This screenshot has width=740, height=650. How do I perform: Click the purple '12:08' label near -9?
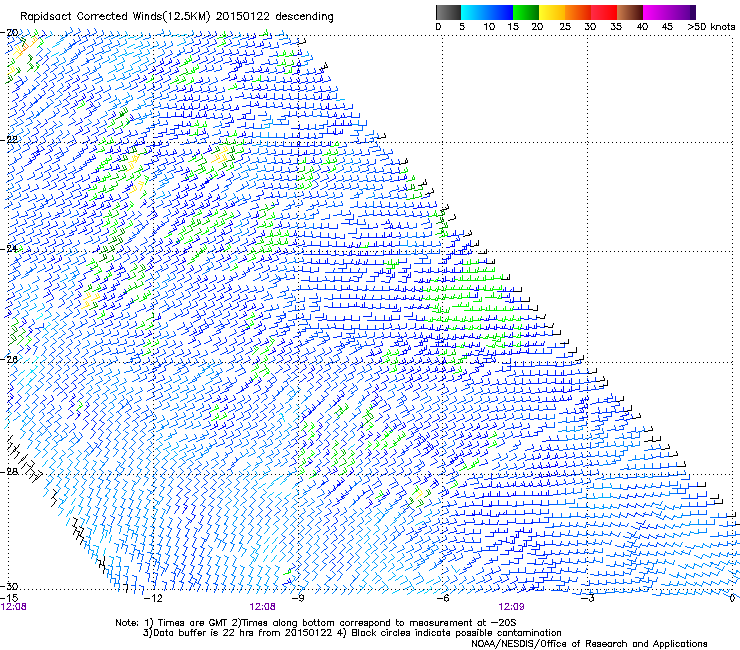262,607
